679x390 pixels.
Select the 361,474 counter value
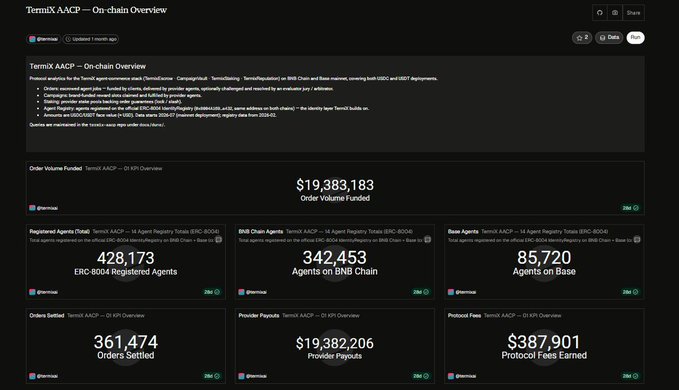pyautogui.click(x=126, y=342)
